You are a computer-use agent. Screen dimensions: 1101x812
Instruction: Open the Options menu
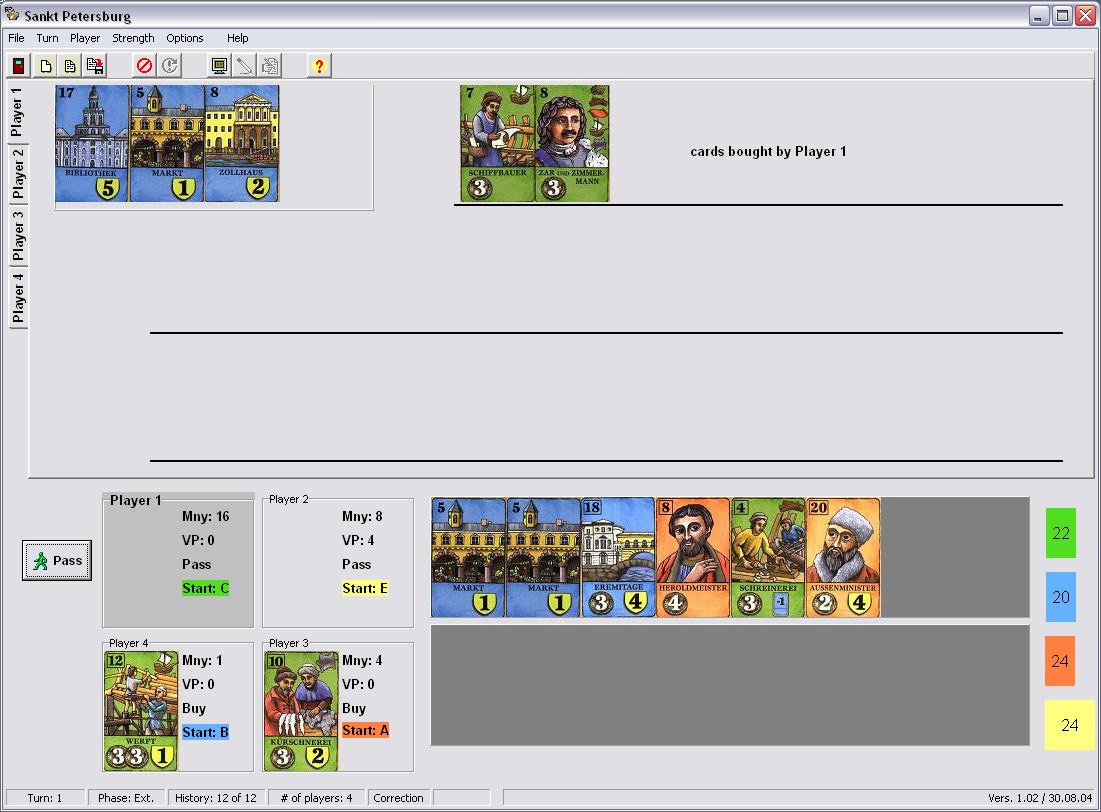pos(185,38)
